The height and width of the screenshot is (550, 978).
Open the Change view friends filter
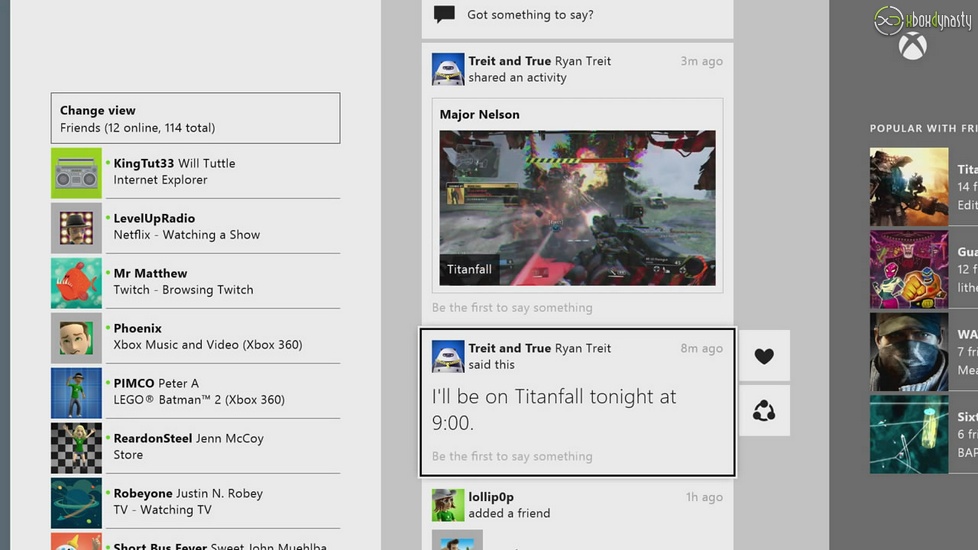pos(195,119)
